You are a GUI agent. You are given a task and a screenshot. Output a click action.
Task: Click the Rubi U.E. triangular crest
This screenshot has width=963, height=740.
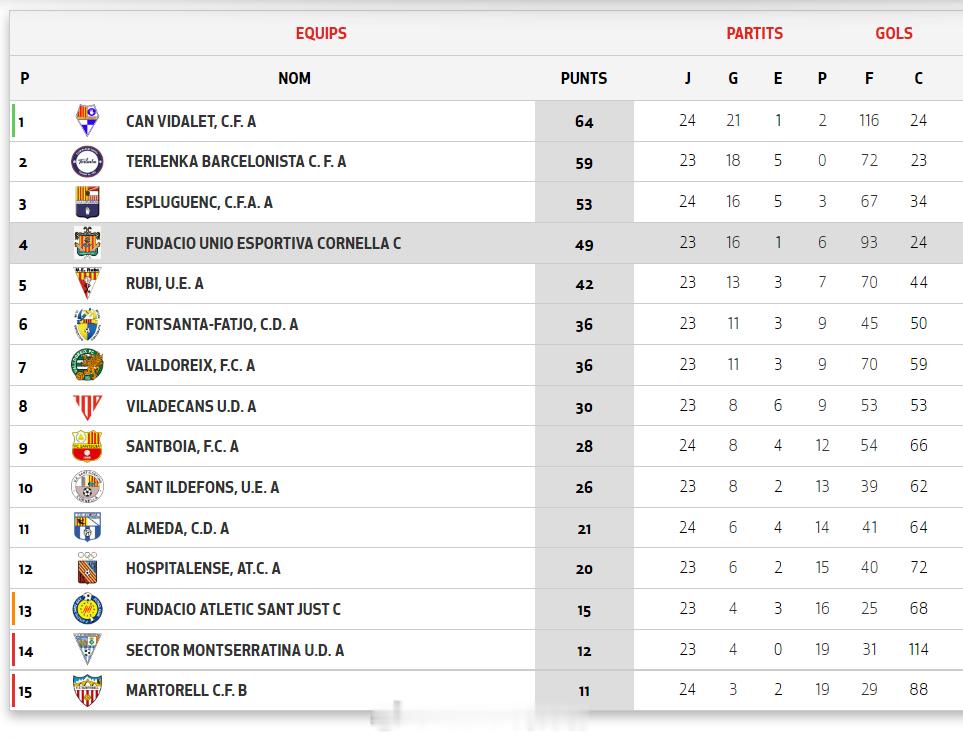(87, 283)
